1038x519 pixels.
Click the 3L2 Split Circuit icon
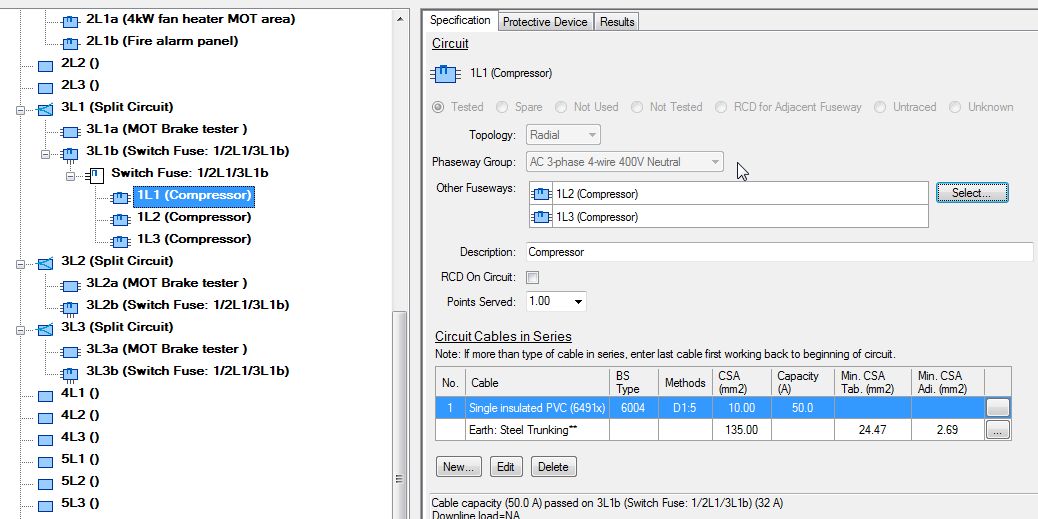click(45, 263)
